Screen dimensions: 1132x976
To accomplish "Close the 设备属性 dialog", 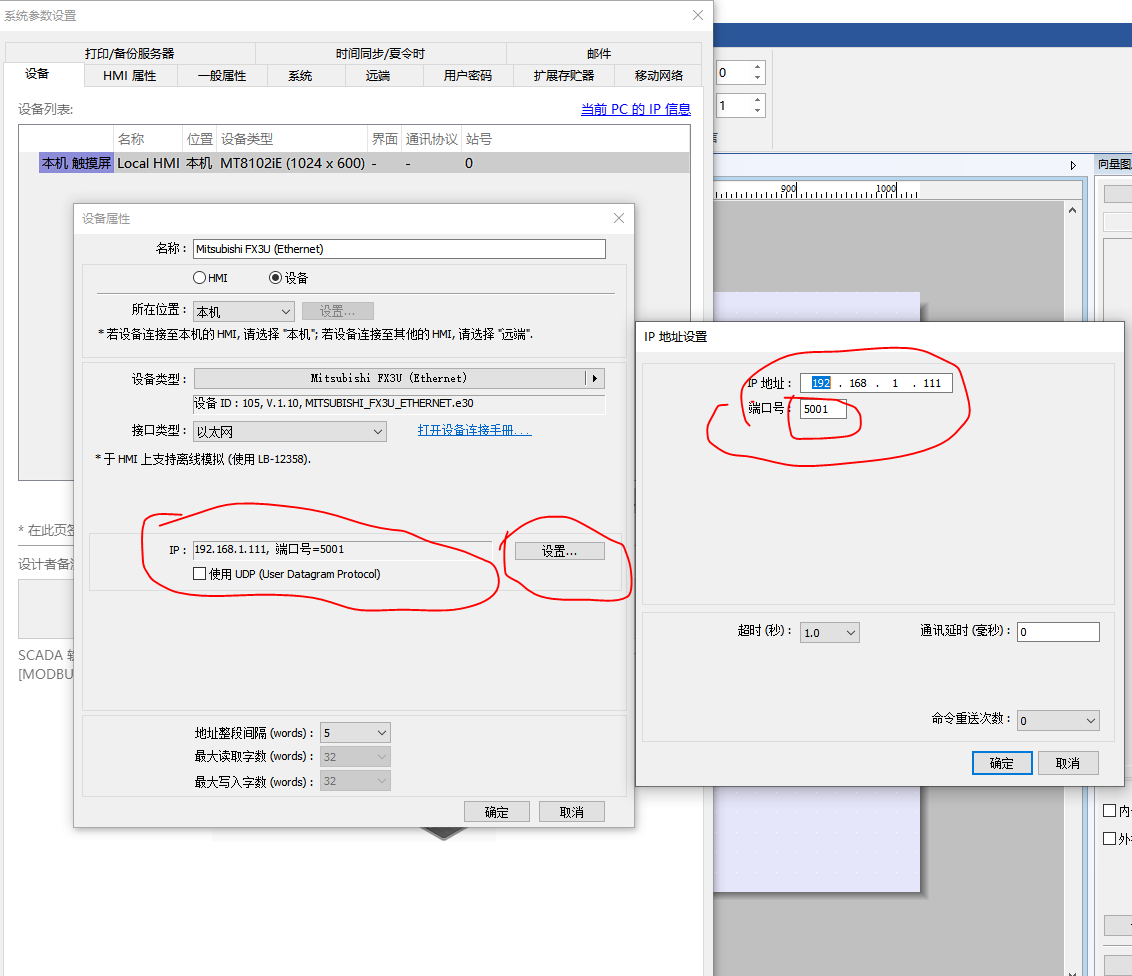I will coord(618,218).
